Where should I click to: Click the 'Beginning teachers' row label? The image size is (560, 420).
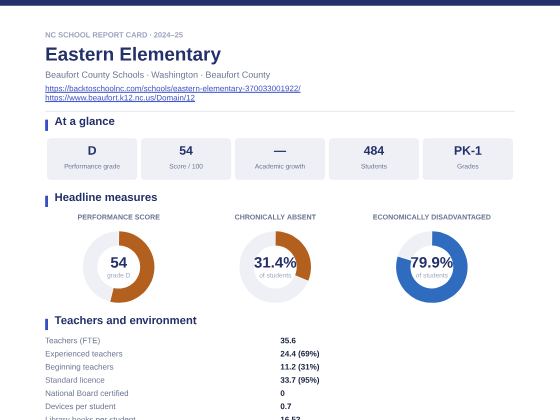click(79, 367)
